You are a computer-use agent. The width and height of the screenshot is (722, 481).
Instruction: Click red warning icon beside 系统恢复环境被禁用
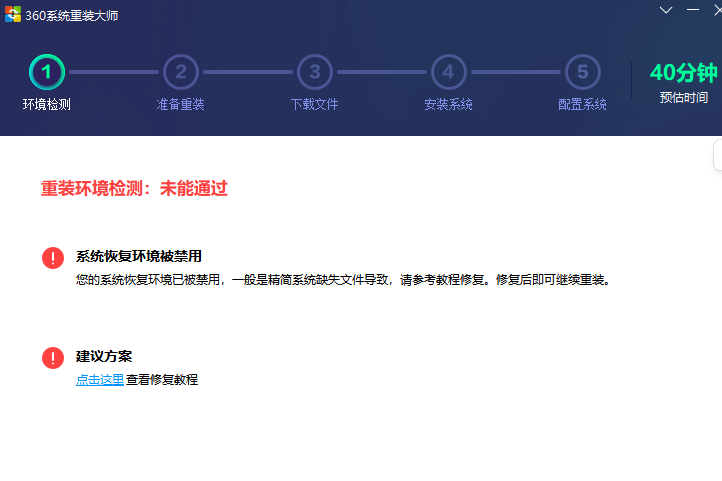click(x=53, y=258)
